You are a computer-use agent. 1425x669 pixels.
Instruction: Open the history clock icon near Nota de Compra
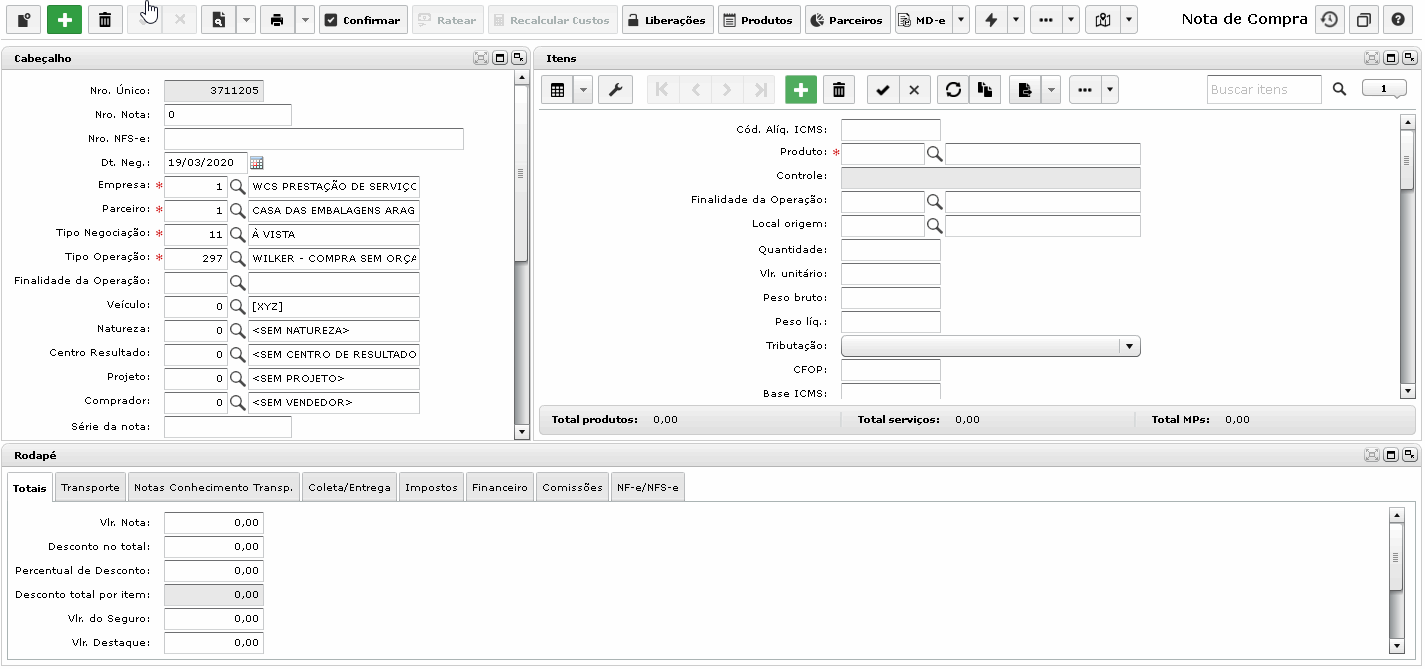1329,19
